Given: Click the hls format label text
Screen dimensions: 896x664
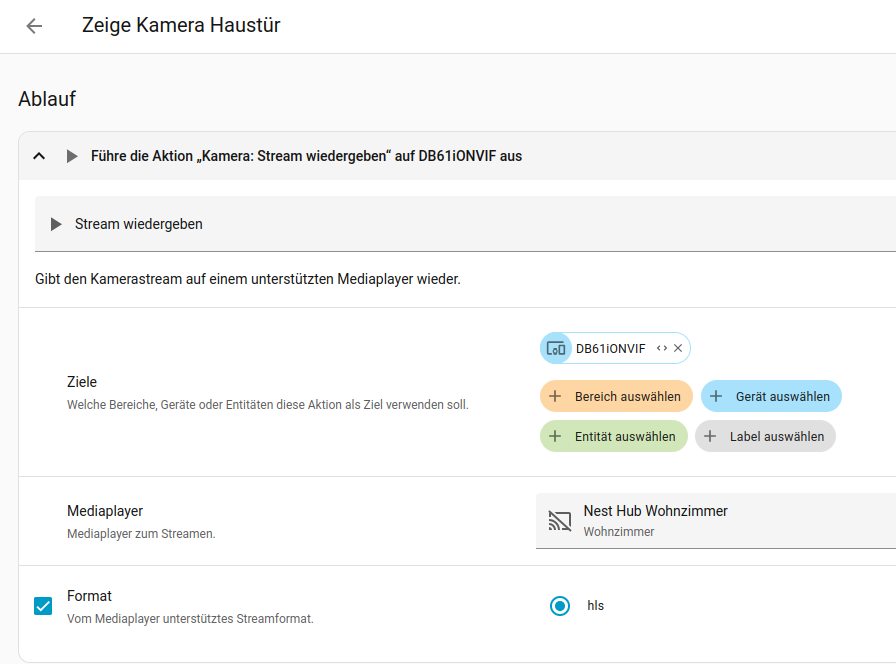Looking at the screenshot, I should pyautogui.click(x=595, y=605).
